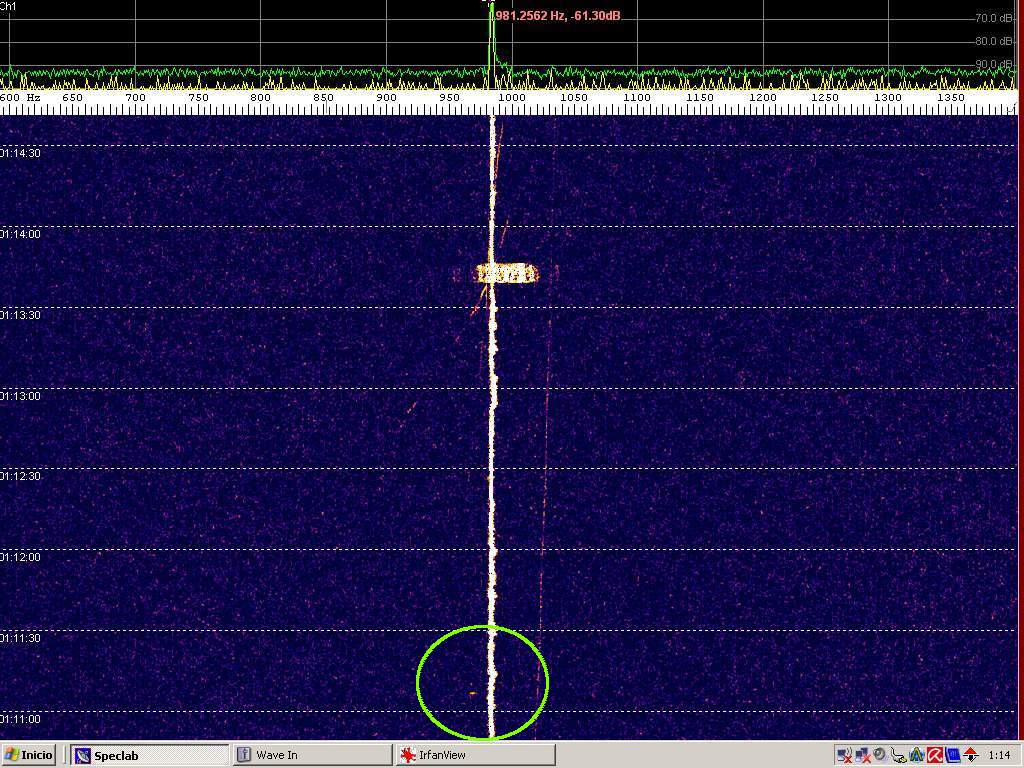Click the green and blue globe tray icon

(916, 755)
